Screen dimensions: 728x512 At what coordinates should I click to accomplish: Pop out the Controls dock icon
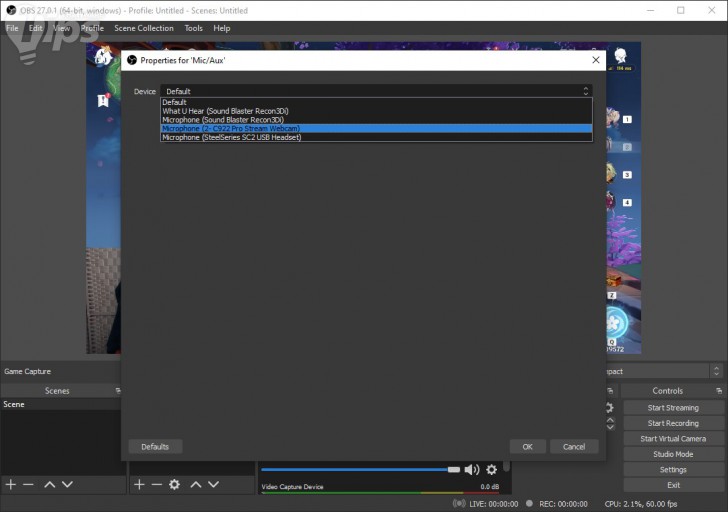[x=719, y=391]
